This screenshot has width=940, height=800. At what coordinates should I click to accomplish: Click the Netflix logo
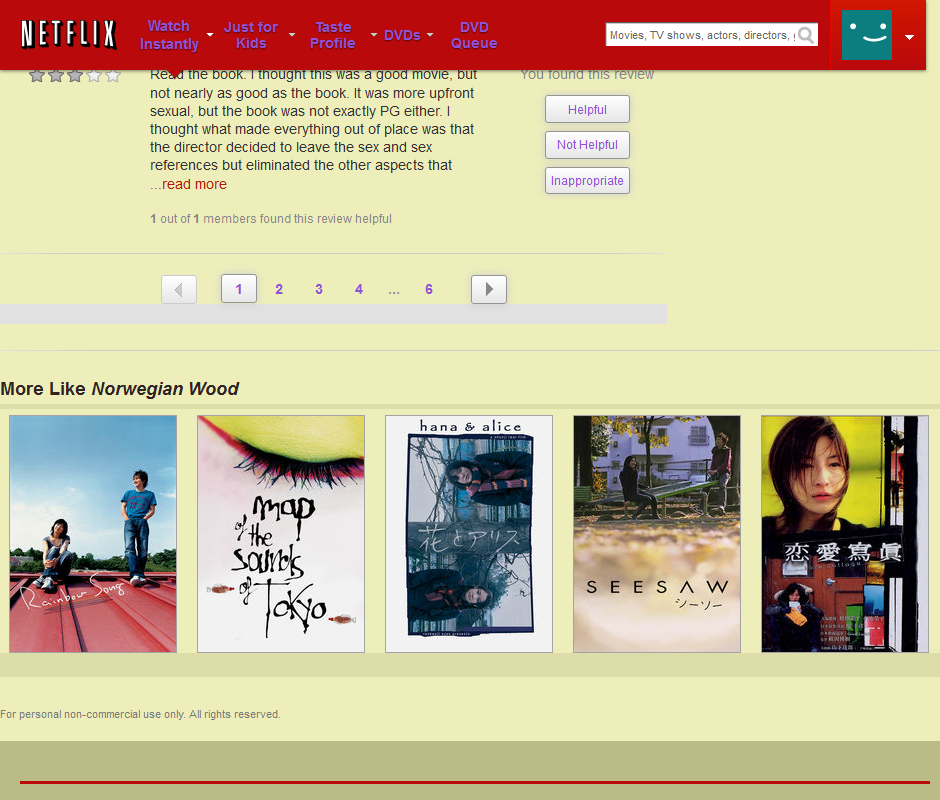click(x=68, y=35)
